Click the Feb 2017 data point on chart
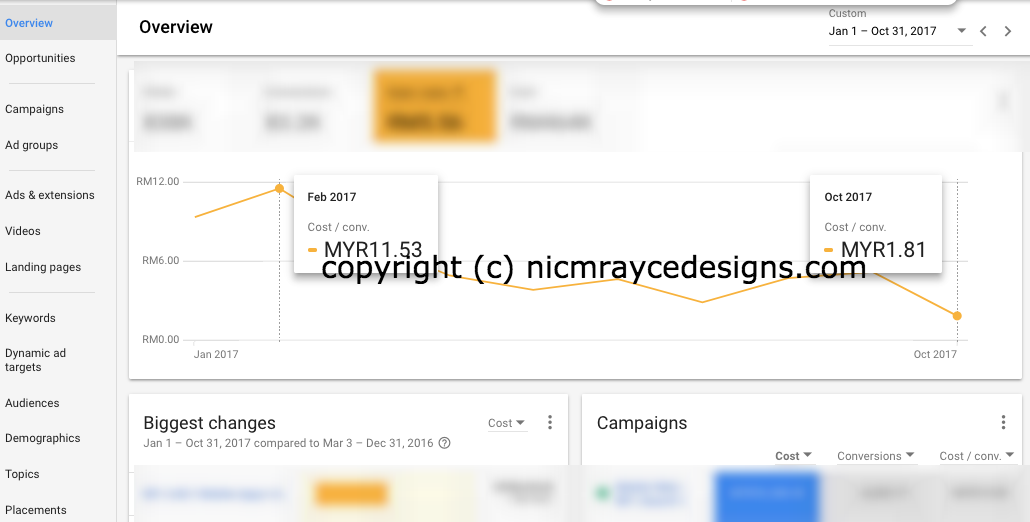The width and height of the screenshot is (1030, 522). point(279,188)
